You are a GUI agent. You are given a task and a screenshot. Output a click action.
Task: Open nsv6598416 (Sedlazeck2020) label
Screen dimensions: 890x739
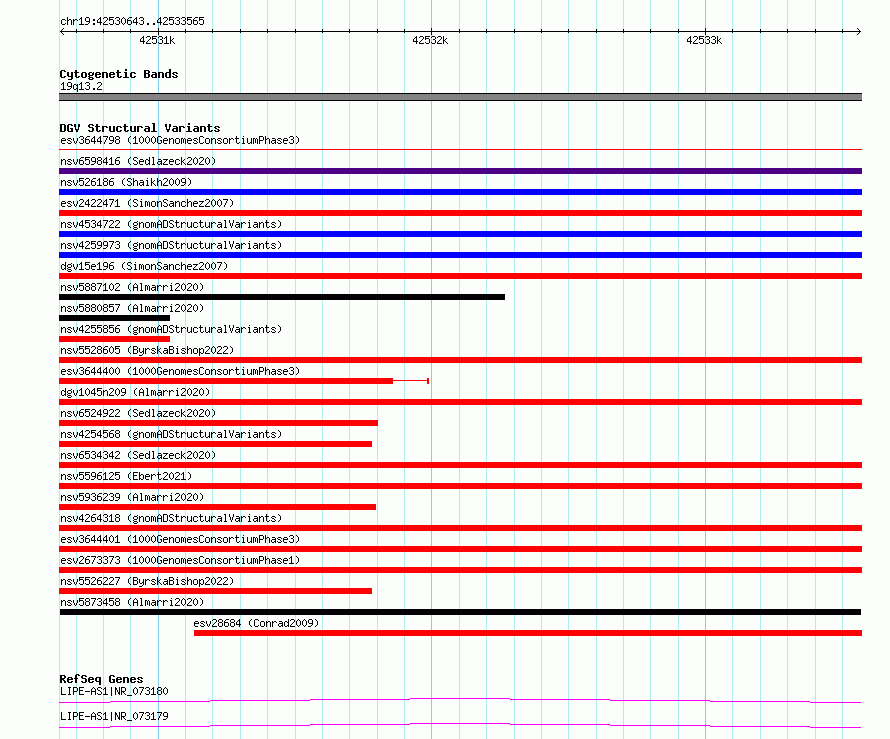coord(138,161)
